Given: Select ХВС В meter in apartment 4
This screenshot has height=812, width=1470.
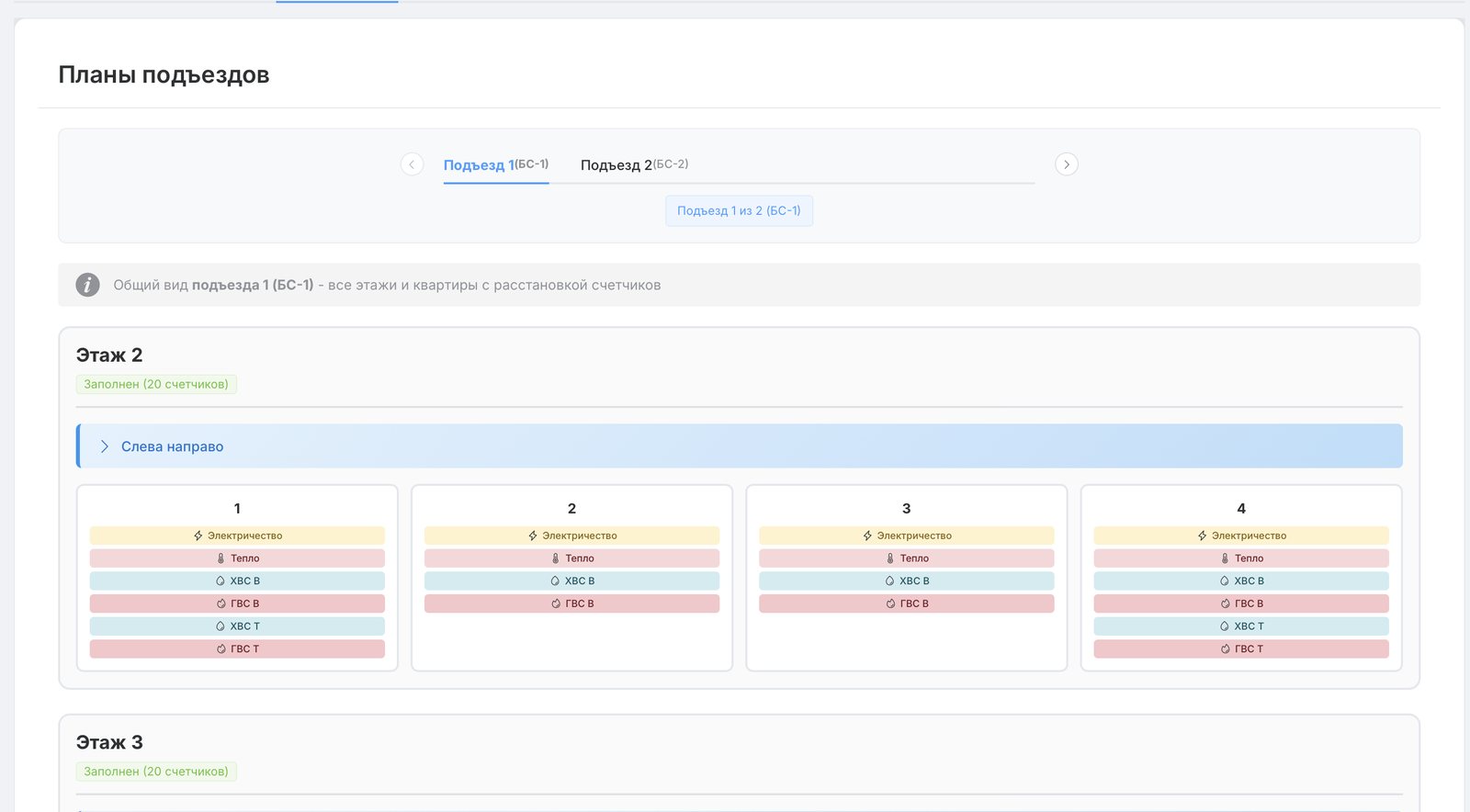Looking at the screenshot, I should (1241, 581).
